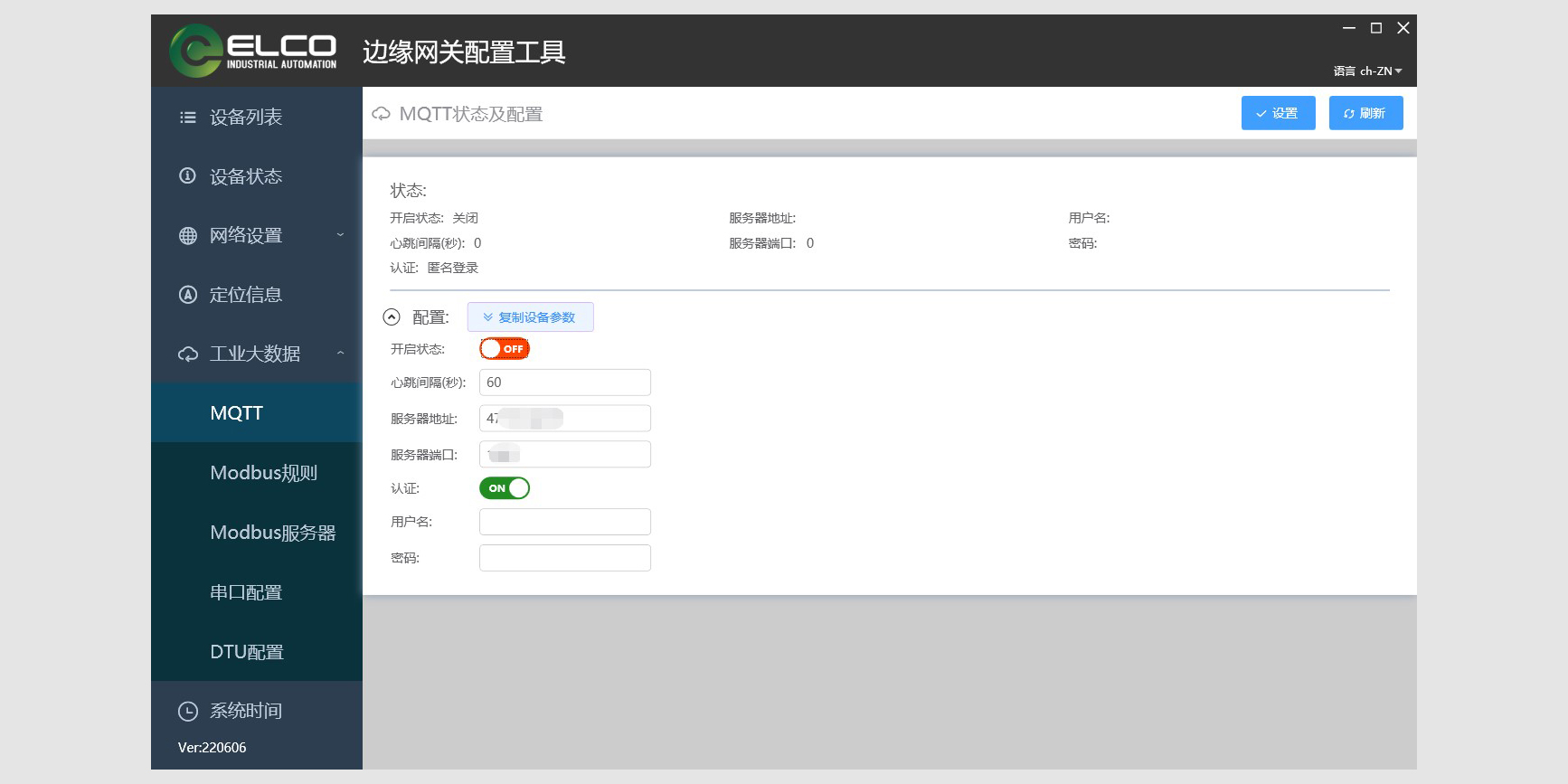Click the 用户名 input field

(x=564, y=522)
